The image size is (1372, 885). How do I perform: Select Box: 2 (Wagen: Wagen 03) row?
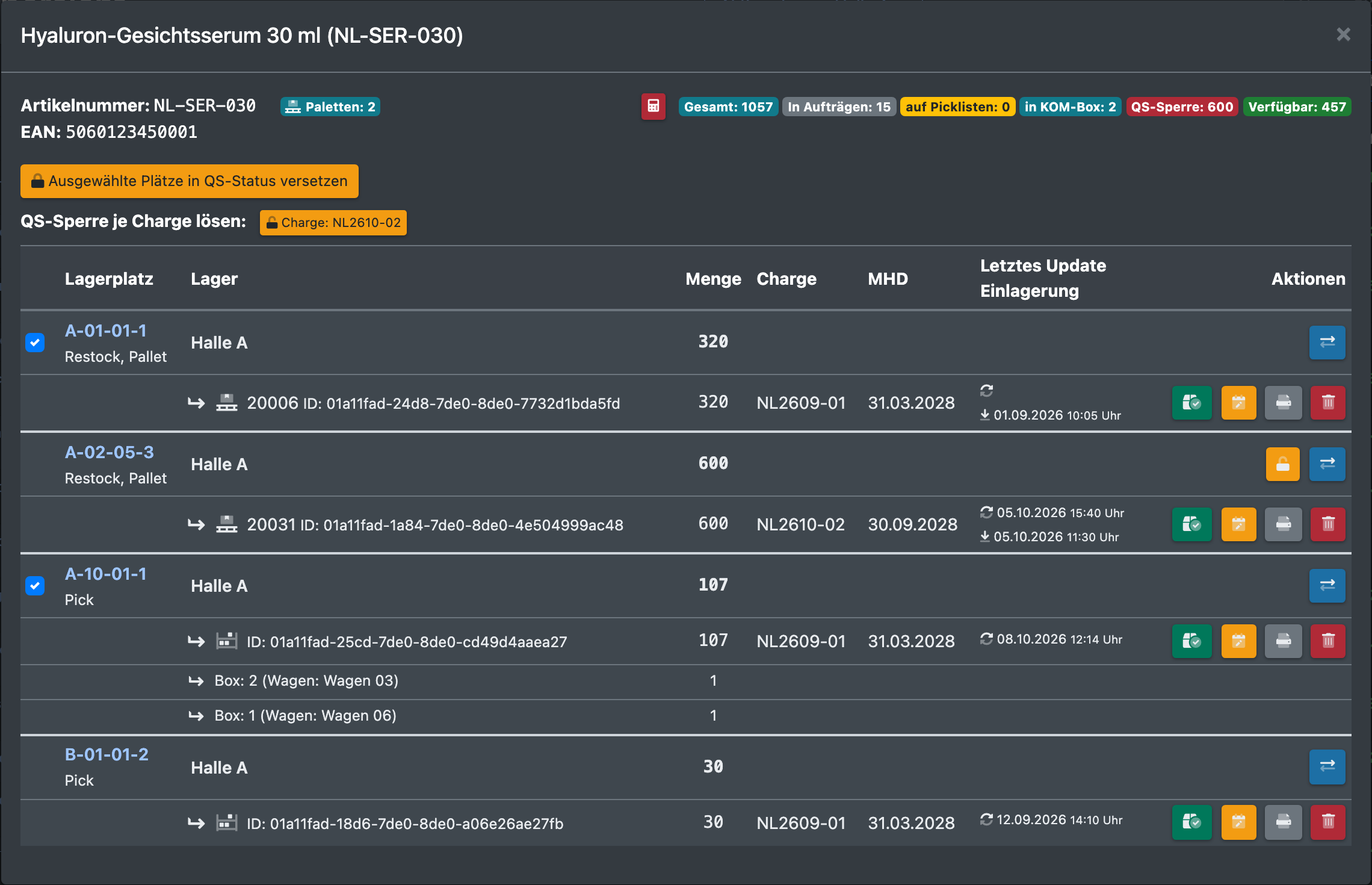coord(686,682)
